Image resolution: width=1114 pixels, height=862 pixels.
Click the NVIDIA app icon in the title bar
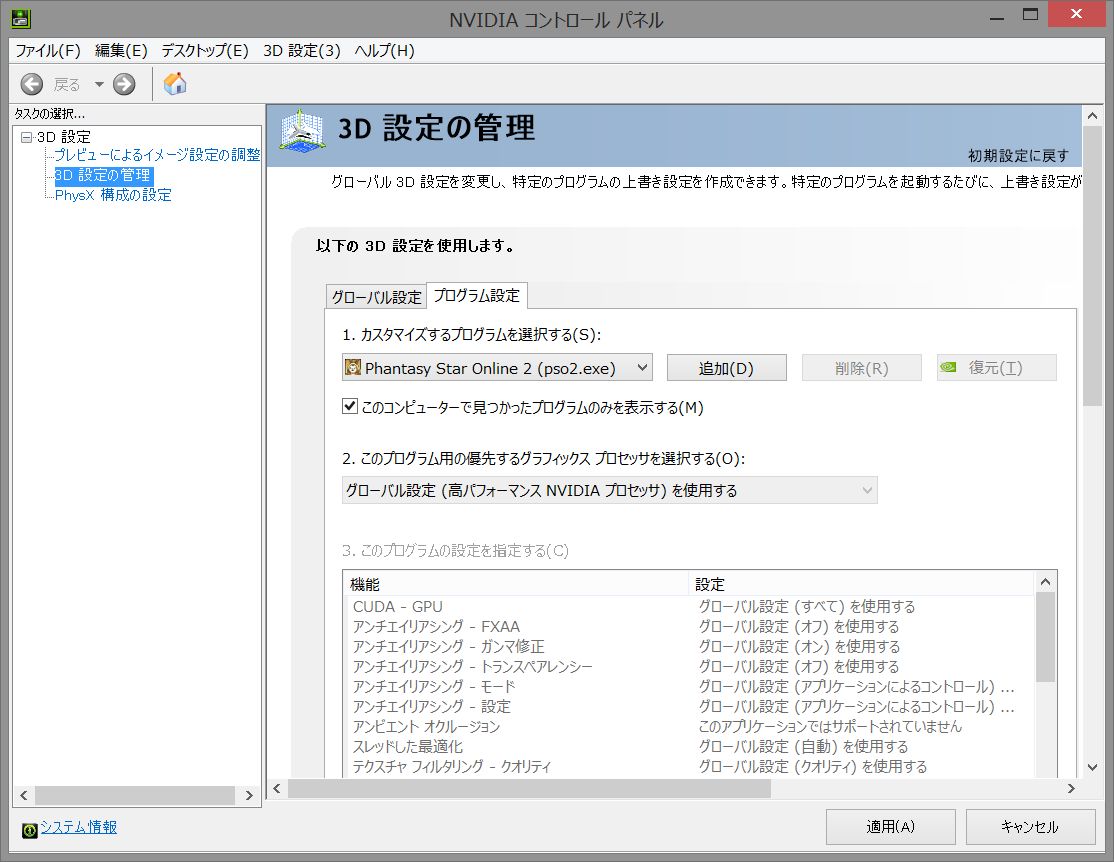pyautogui.click(x=21, y=18)
